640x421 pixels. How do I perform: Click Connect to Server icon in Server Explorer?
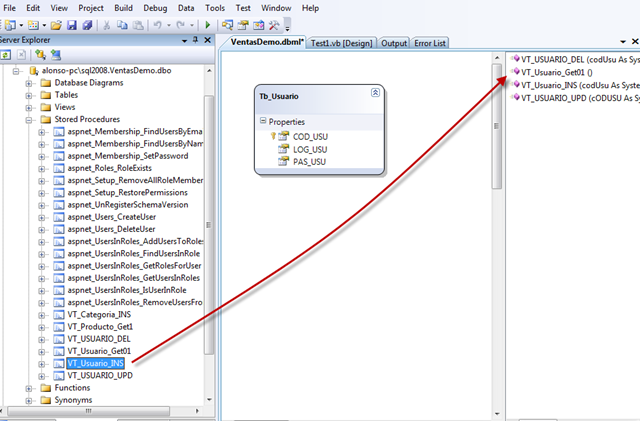[x=56, y=55]
